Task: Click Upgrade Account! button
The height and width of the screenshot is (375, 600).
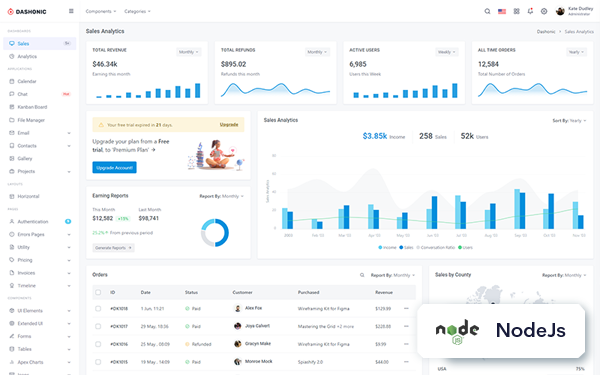Action: coord(114,167)
